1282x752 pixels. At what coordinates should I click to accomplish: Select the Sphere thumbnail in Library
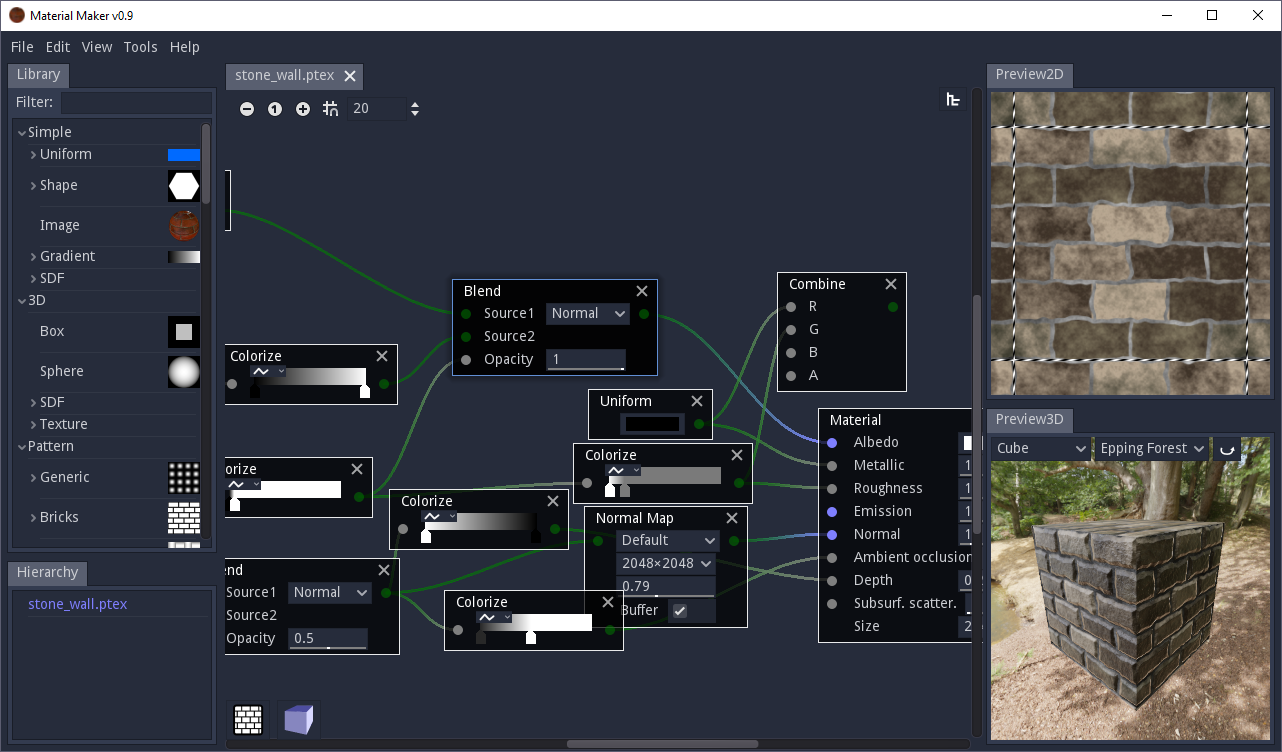point(184,371)
